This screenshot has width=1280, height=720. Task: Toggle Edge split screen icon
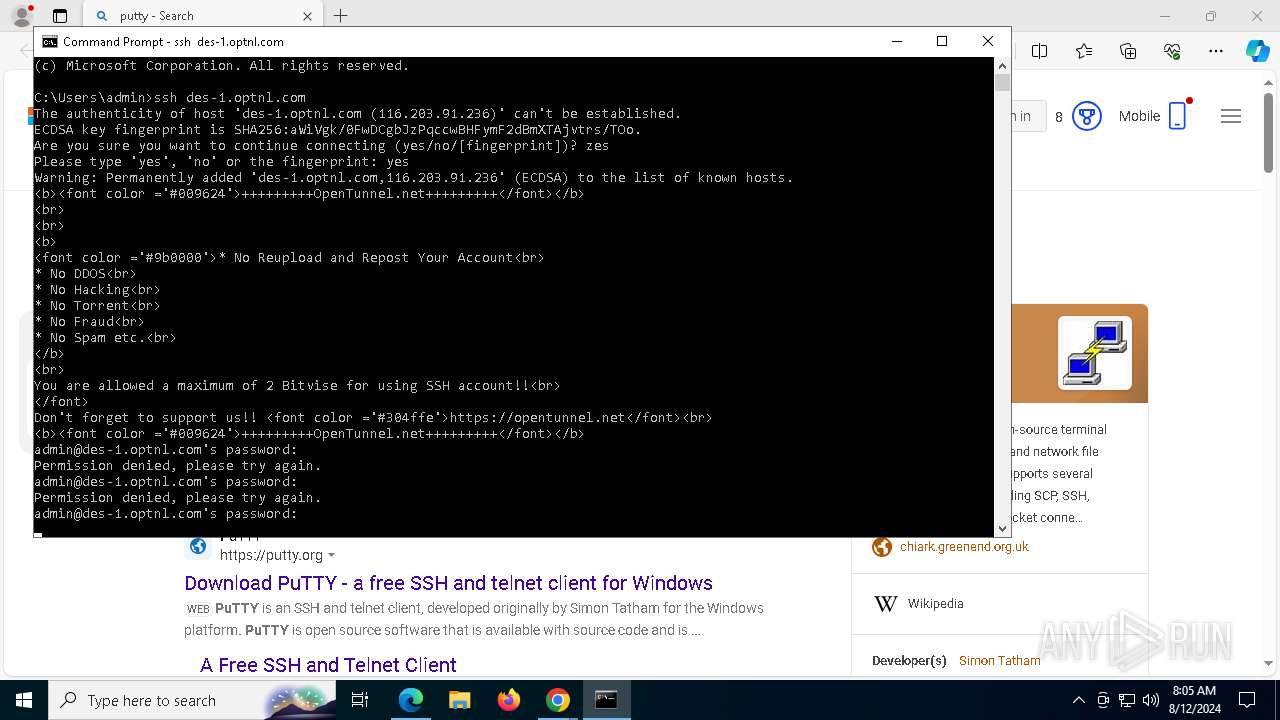[1040, 51]
